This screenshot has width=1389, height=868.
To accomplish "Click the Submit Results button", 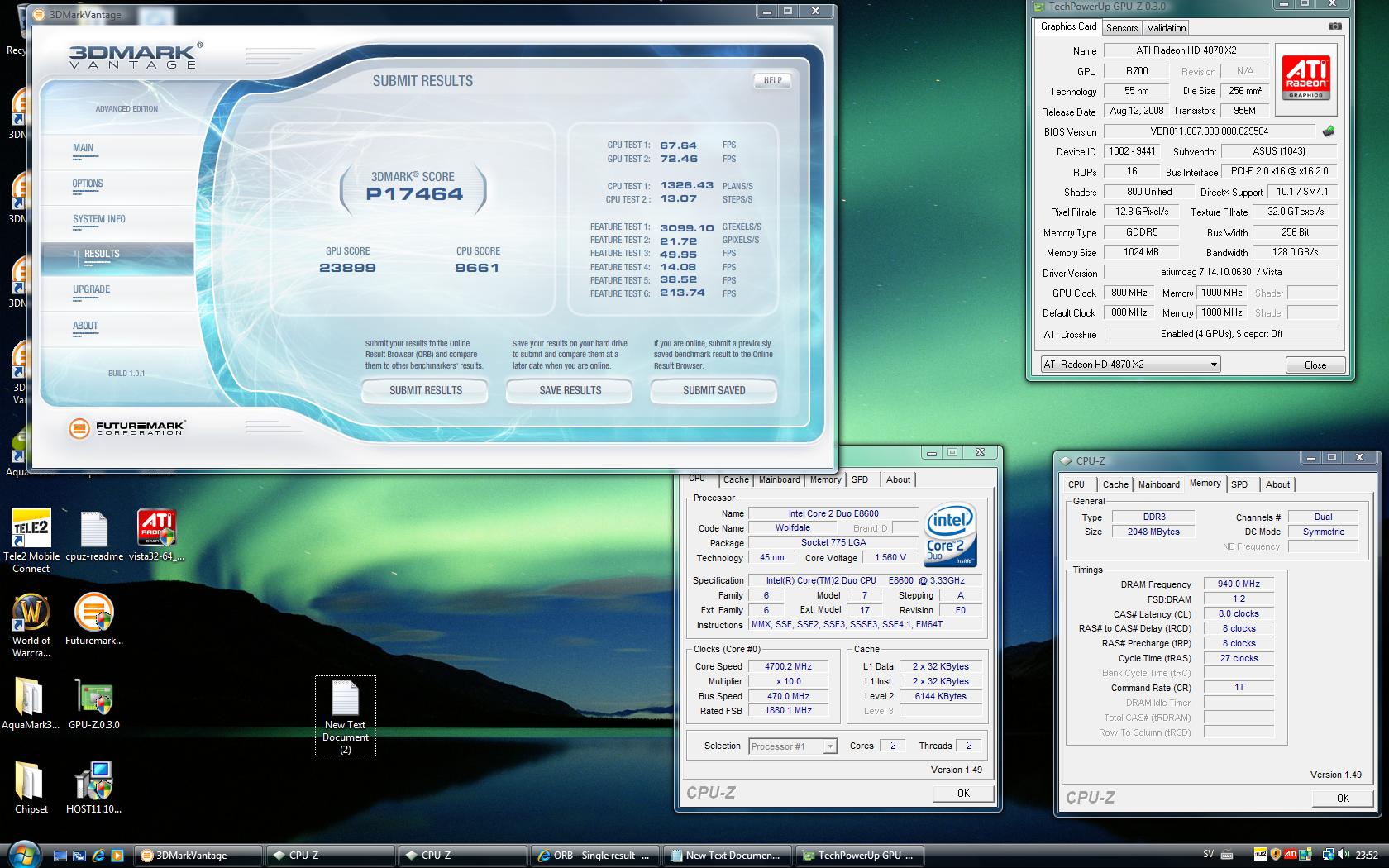I will click(x=425, y=391).
